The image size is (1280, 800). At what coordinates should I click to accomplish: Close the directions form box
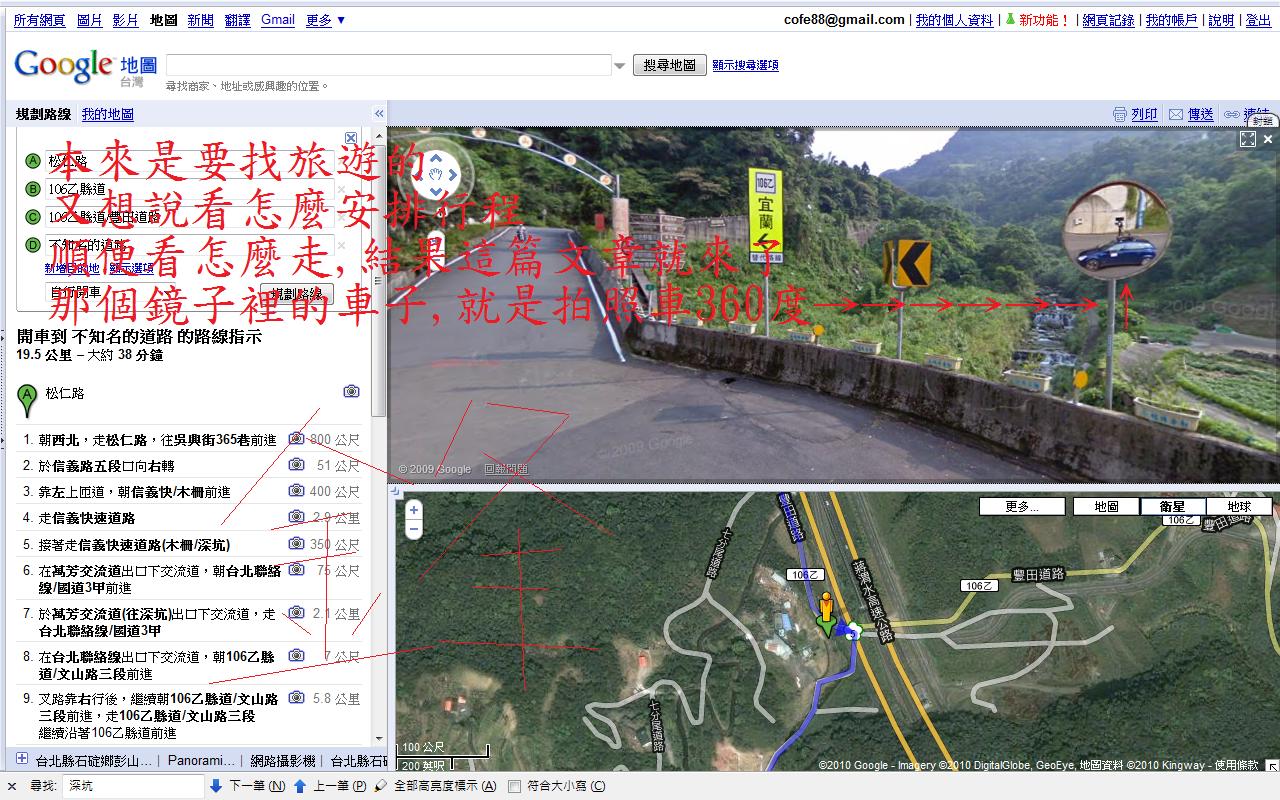[x=351, y=138]
